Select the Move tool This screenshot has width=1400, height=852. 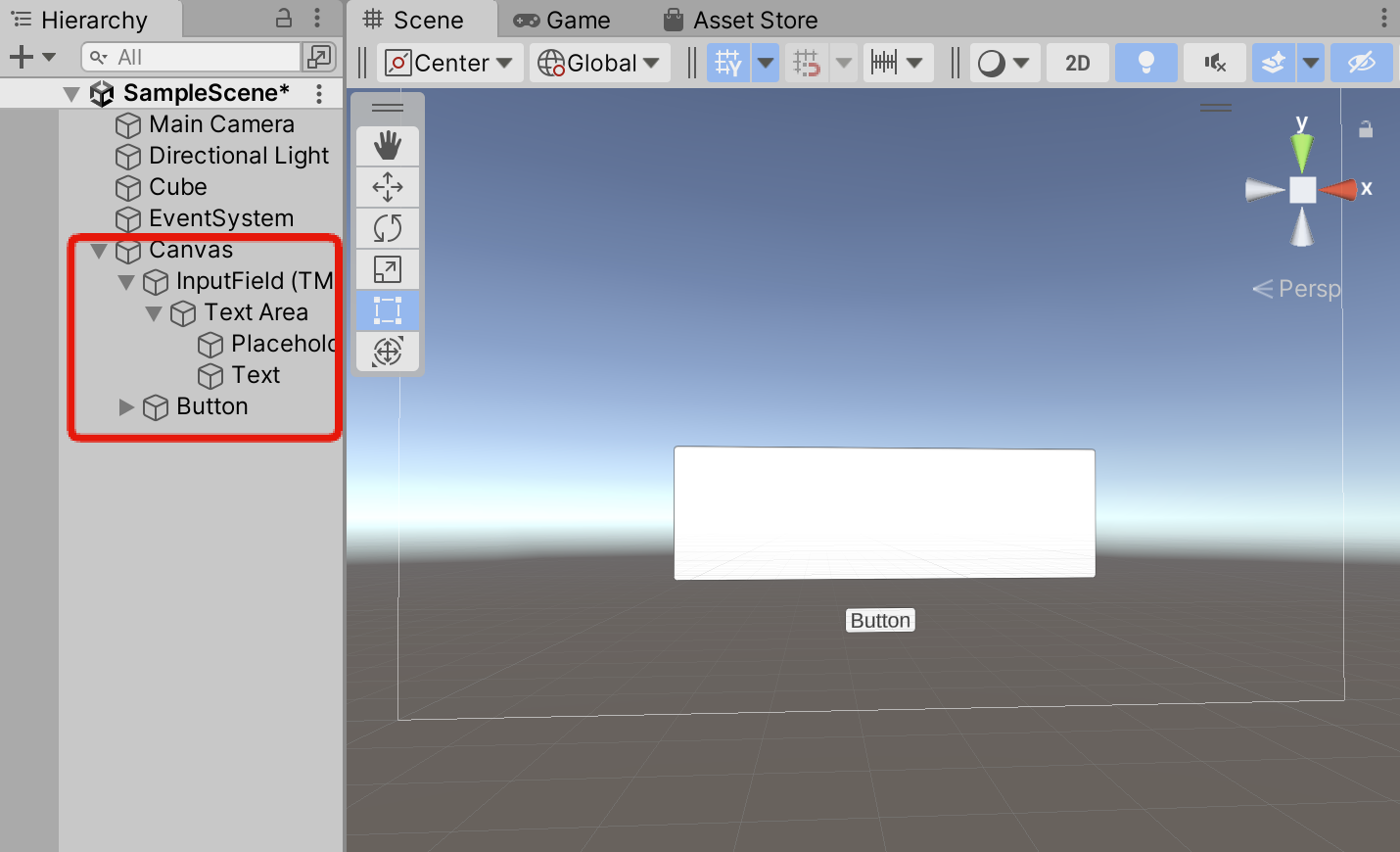(388, 186)
